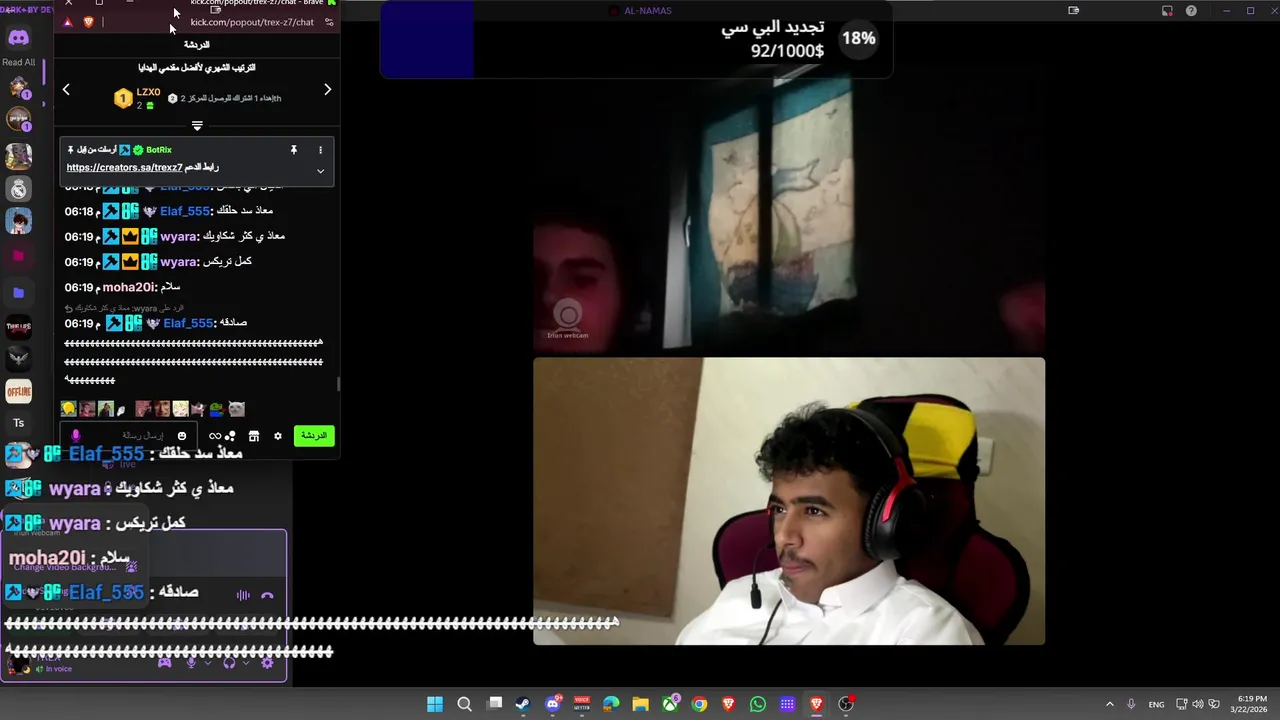Open microphone input device dropdown
The image size is (1280, 720).
point(208,662)
